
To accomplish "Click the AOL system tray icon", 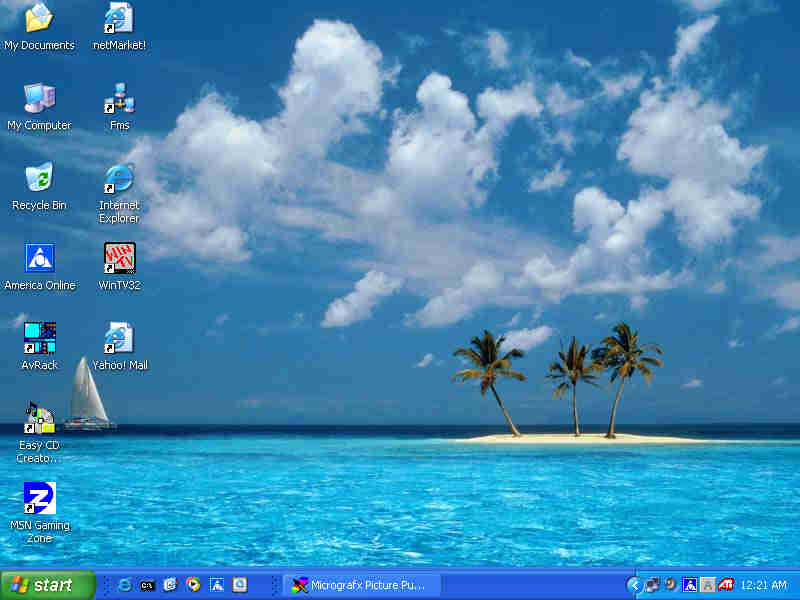I will (690, 585).
